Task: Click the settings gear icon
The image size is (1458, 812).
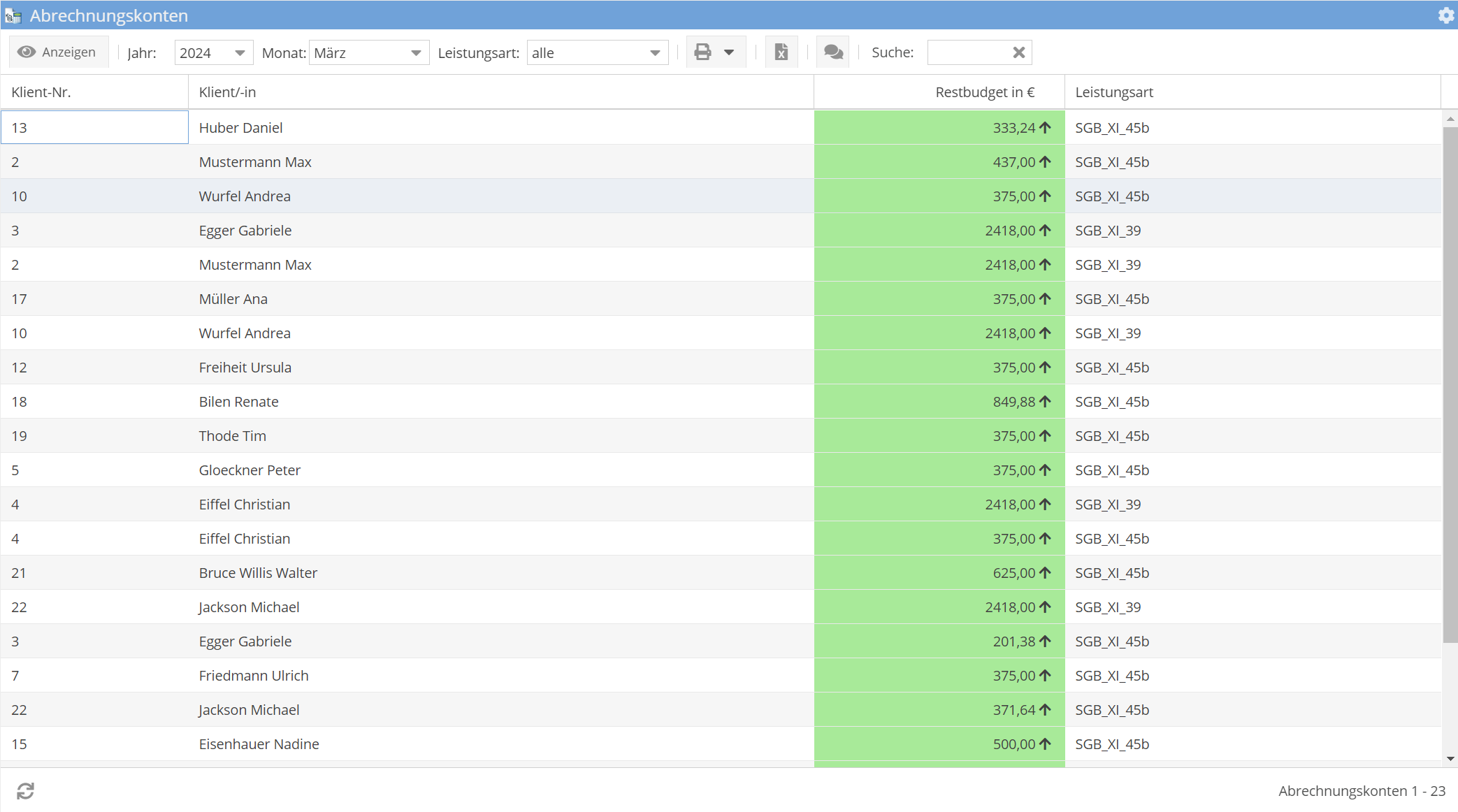Action: 1446,15
